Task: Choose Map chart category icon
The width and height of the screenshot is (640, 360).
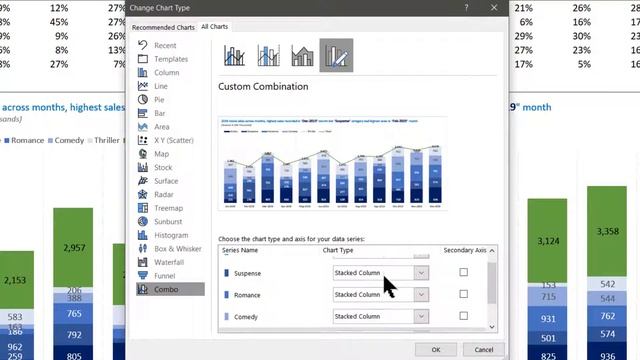Action: (142, 153)
